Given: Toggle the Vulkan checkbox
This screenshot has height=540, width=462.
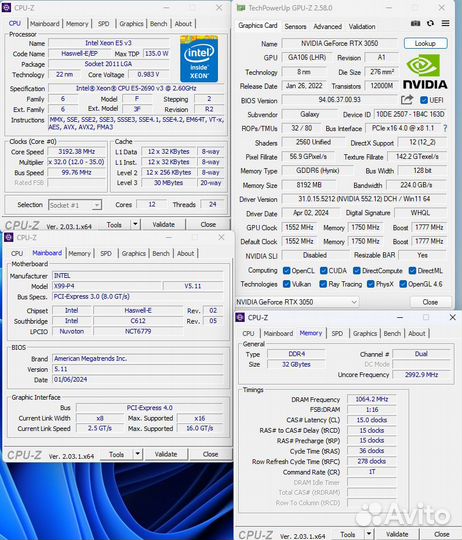Looking at the screenshot, I should [x=286, y=284].
